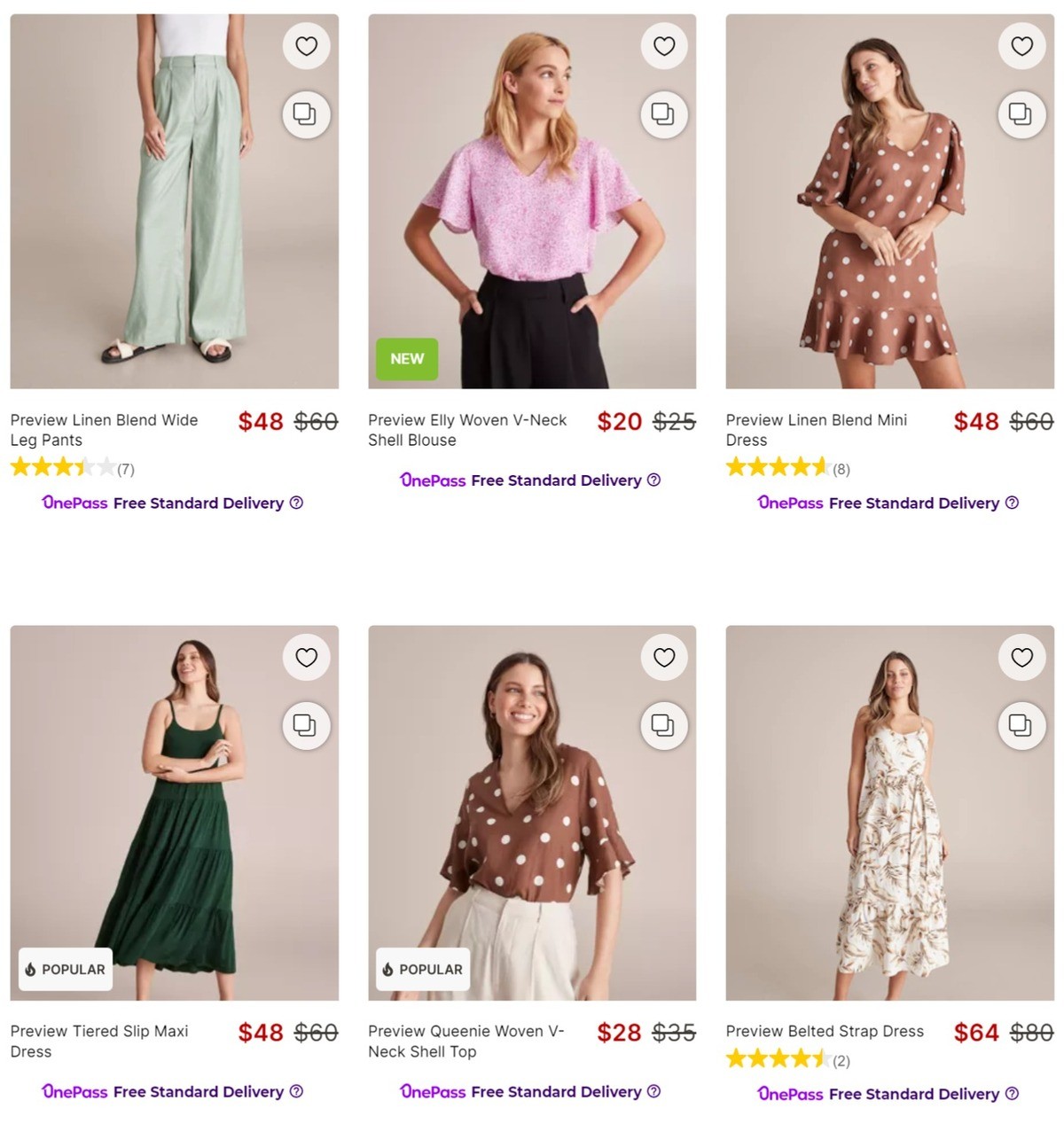The image size is (1064, 1124).
Task: Click the heart icon on Belted Strap Dress
Action: coord(1021,657)
